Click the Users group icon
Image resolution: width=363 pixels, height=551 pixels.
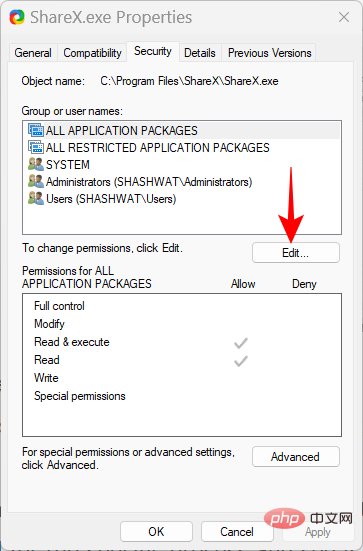coord(36,199)
